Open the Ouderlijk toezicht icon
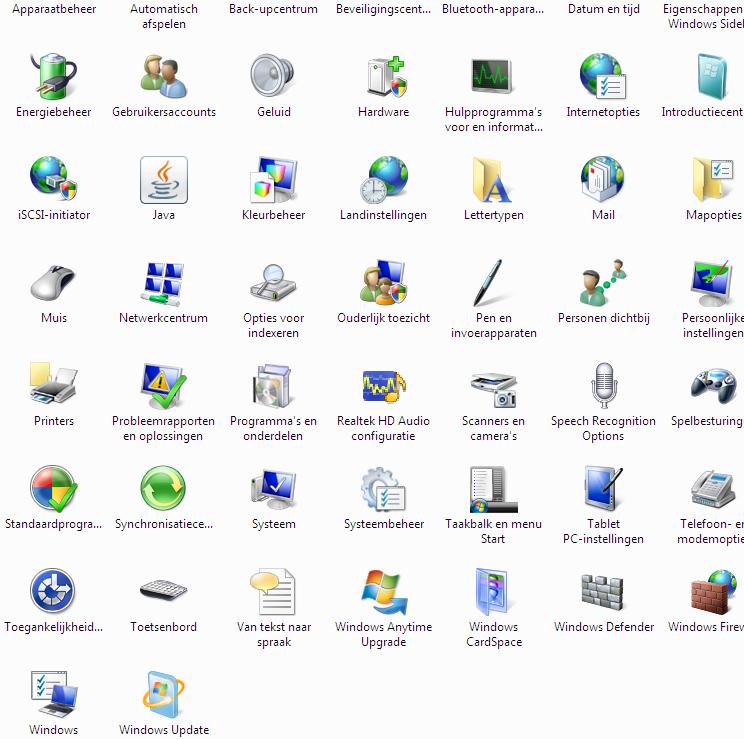This screenshot has height=739, width=744. click(x=383, y=282)
